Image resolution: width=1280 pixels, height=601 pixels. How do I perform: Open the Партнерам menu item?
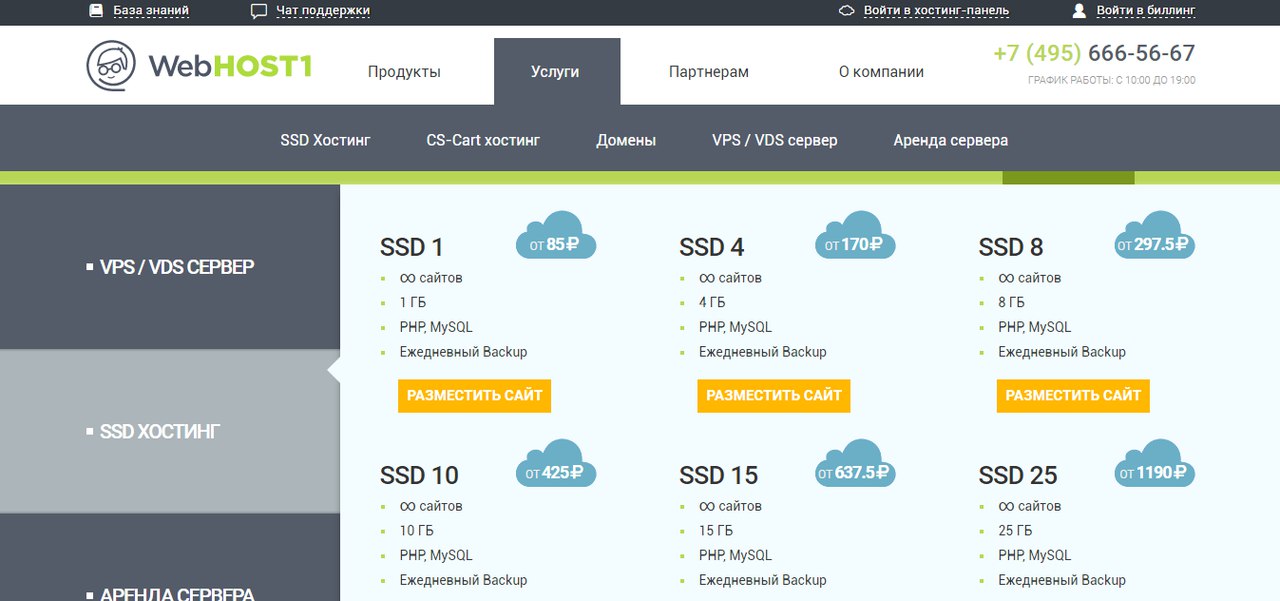point(708,72)
